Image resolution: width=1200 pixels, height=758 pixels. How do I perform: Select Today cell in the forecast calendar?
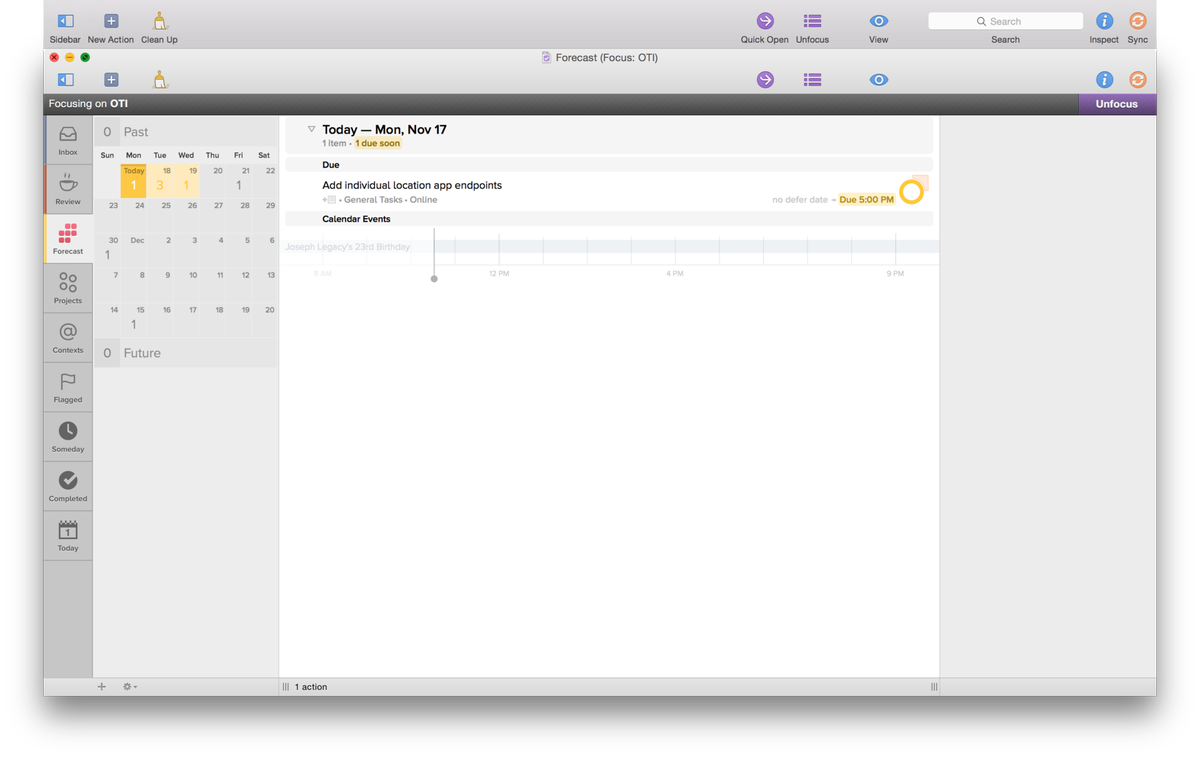[134, 180]
